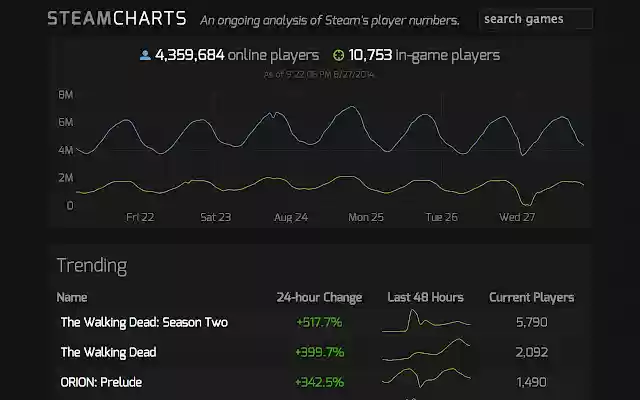This screenshot has width=640, height=400.
Task: Click the Sat 23 axis label
Action: point(216,217)
